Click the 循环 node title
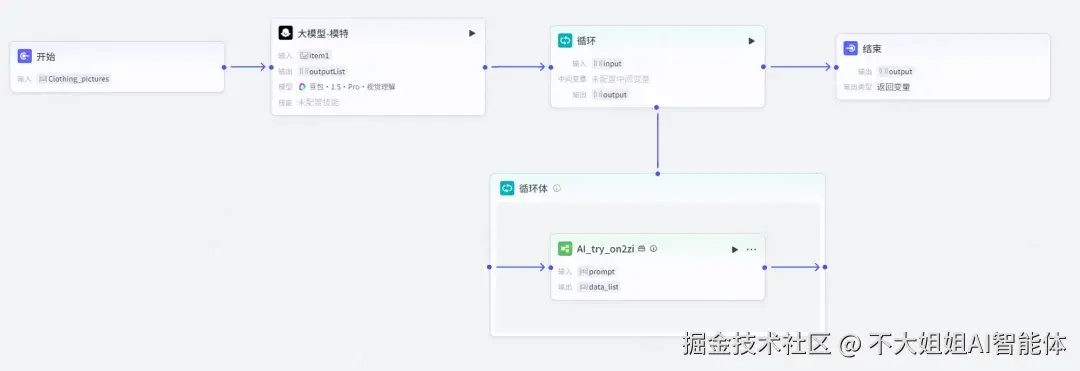1080x371 pixels. 586,41
